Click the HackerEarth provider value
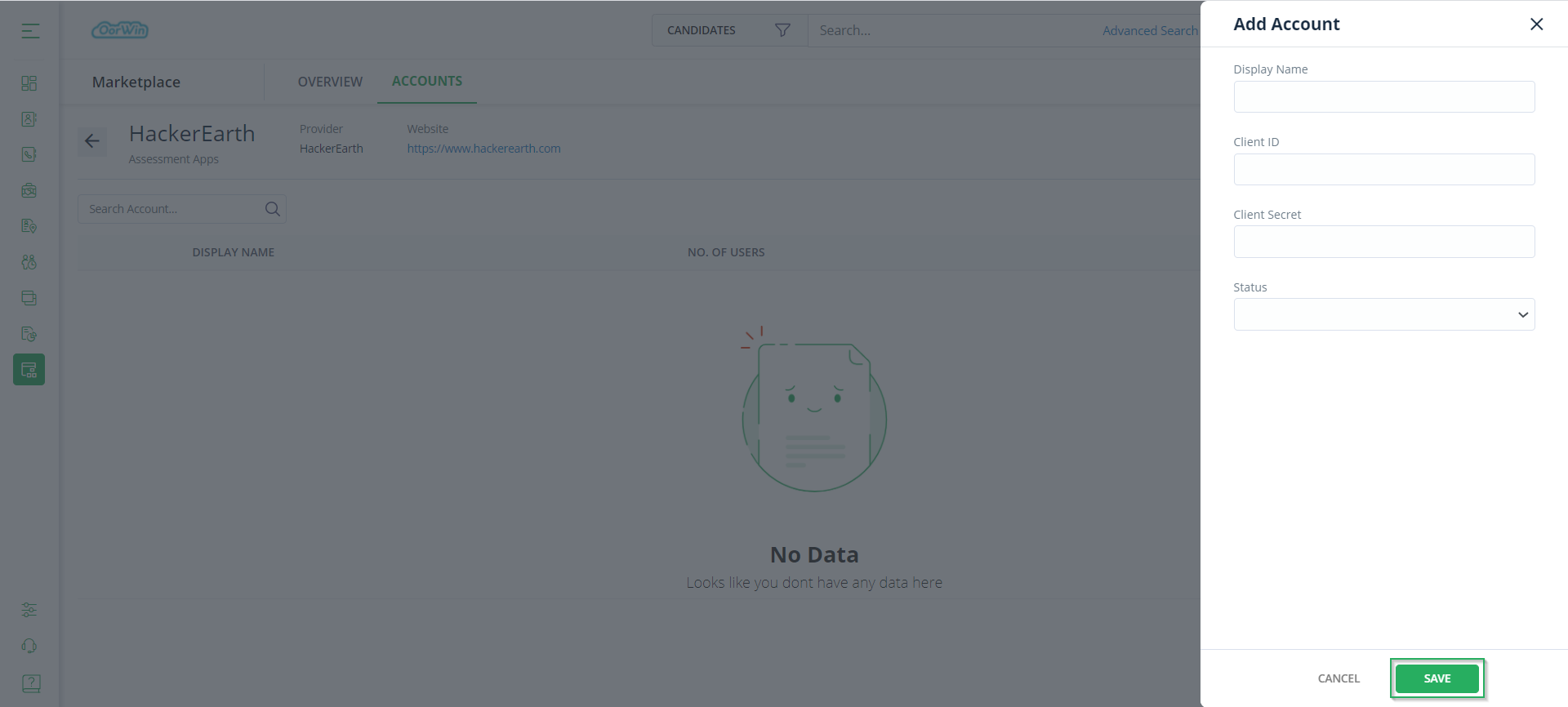This screenshot has width=1568, height=707. point(331,149)
